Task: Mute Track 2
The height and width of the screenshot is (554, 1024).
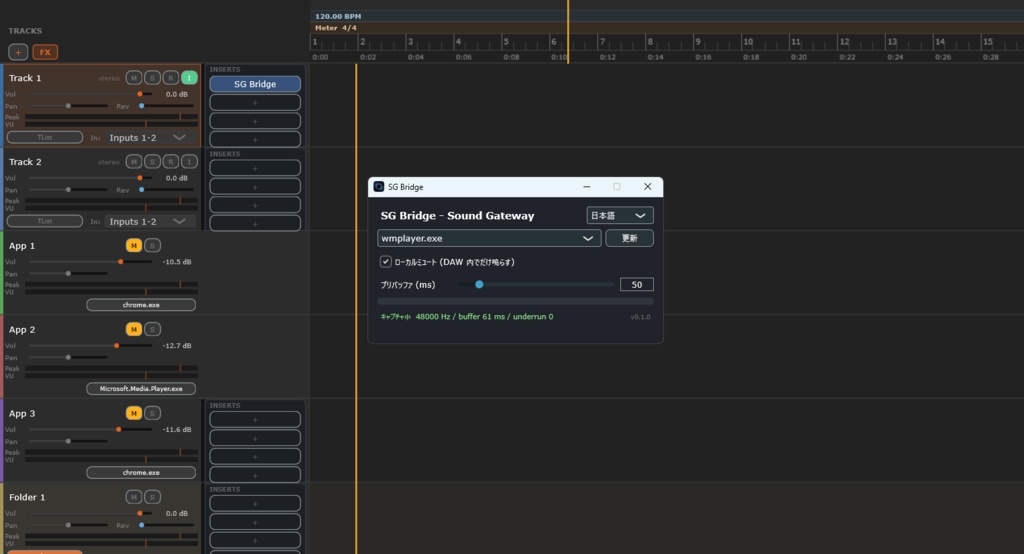Action: [134, 161]
